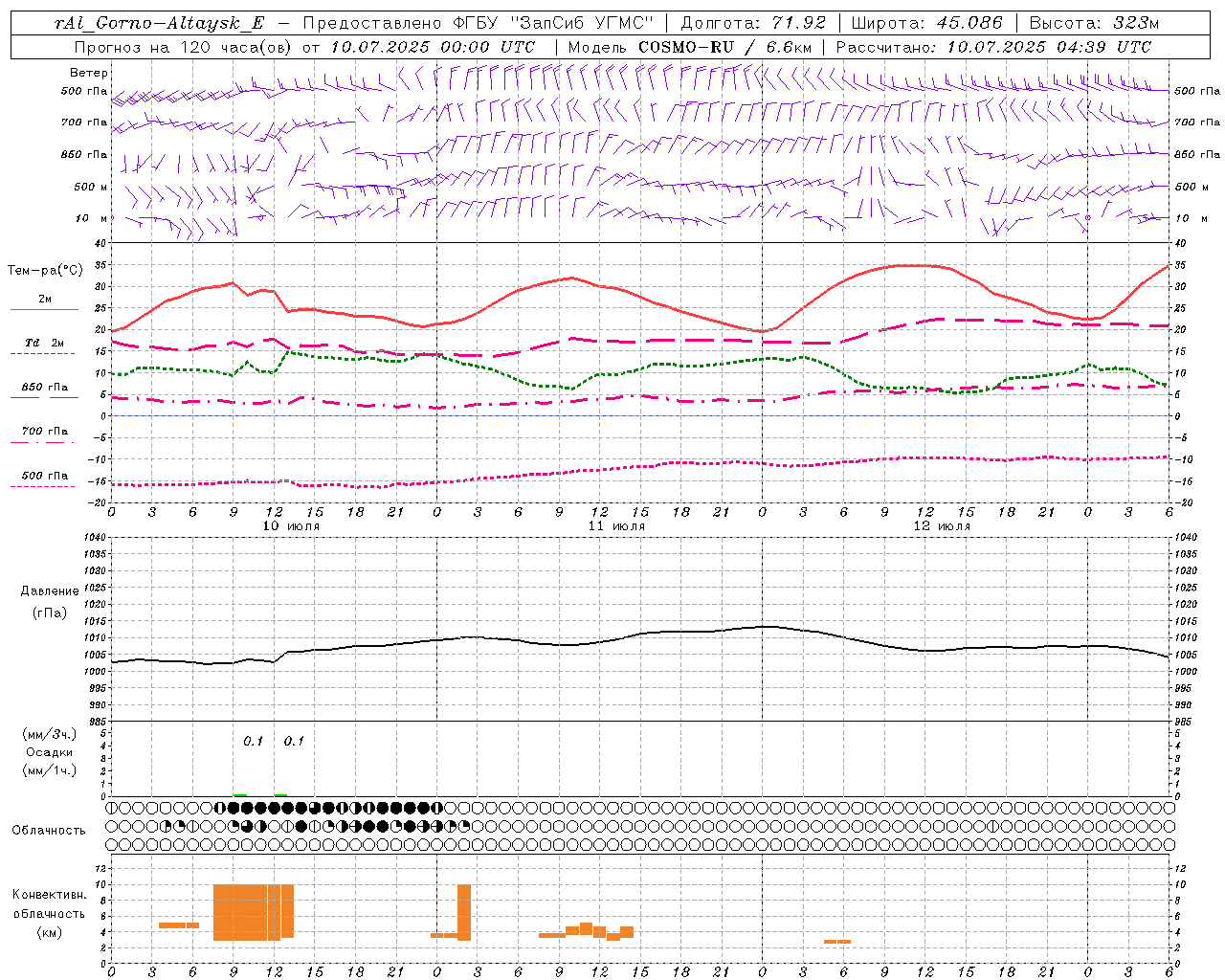The image size is (1225, 980).
Task: Click the orange convective bar between hours 3–6 on 10 July
Action: tap(179, 924)
